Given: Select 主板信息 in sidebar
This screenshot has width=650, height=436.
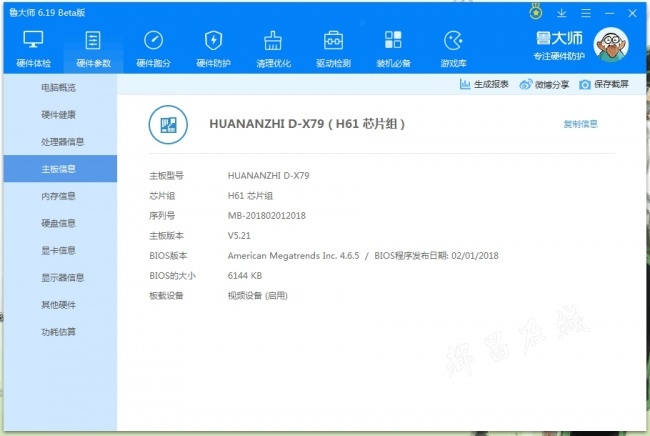Looking at the screenshot, I should (x=60, y=169).
